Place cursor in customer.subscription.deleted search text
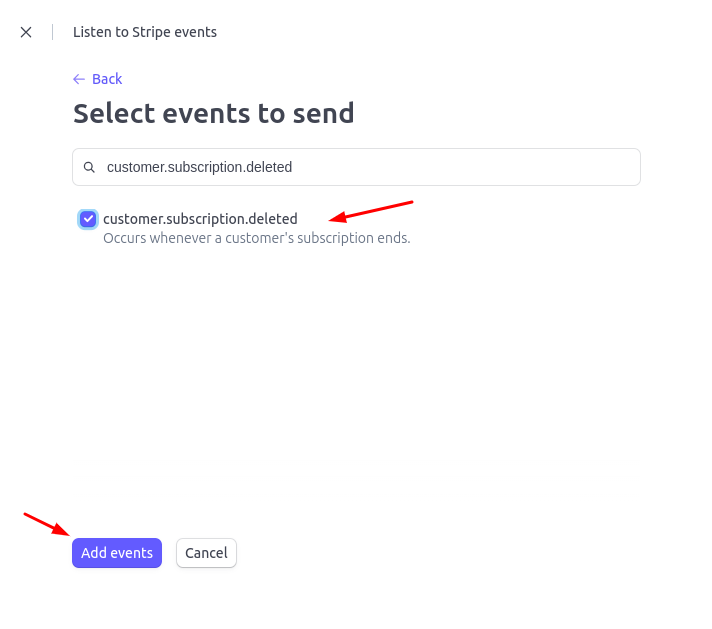Viewport: 712px width, 629px height. click(x=199, y=167)
